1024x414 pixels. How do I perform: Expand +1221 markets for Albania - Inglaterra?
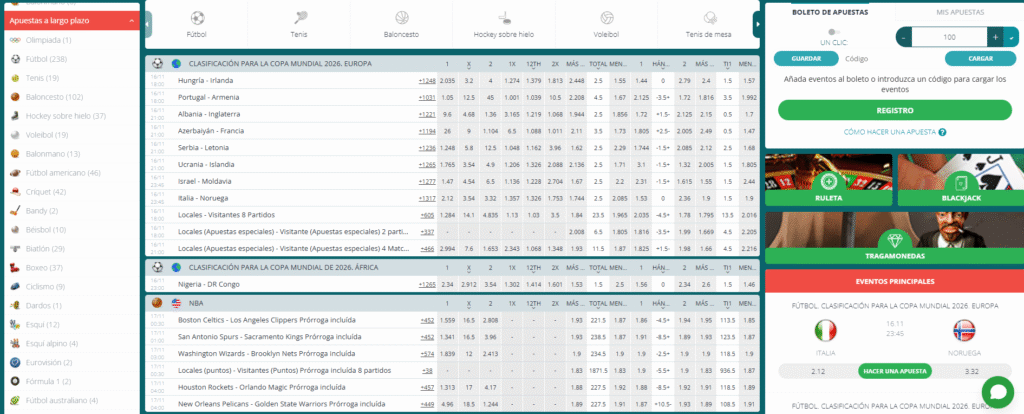pos(427,114)
